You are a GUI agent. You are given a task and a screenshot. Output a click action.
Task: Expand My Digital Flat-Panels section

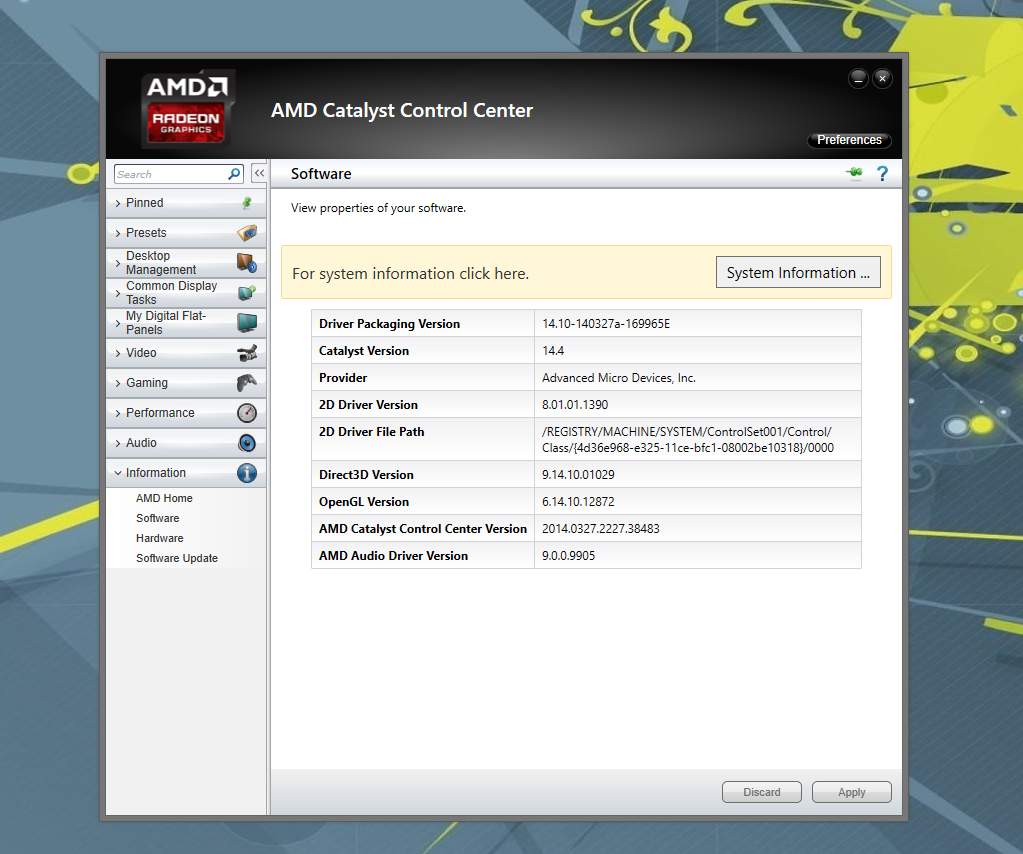(186, 323)
